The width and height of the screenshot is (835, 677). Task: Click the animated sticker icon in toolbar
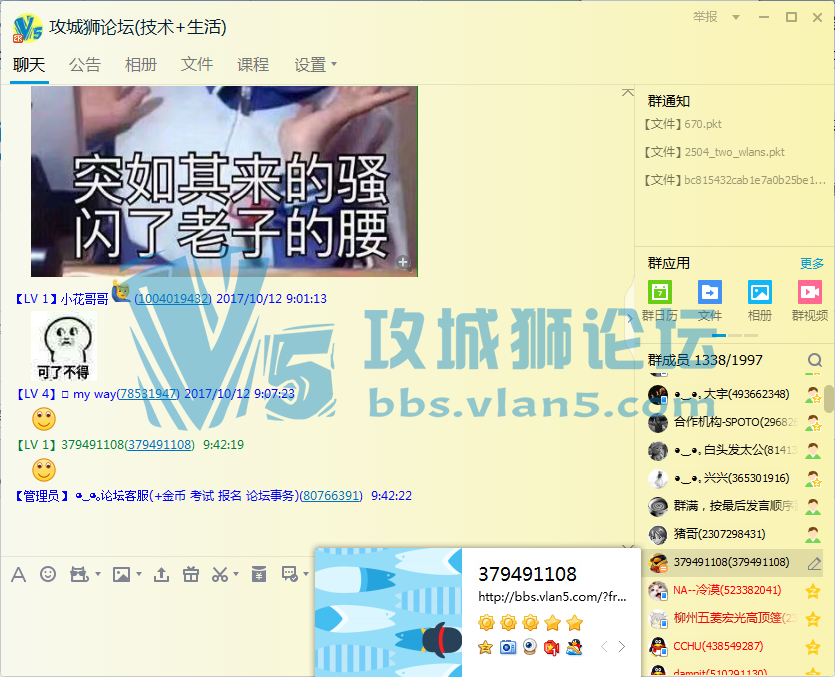click(79, 574)
